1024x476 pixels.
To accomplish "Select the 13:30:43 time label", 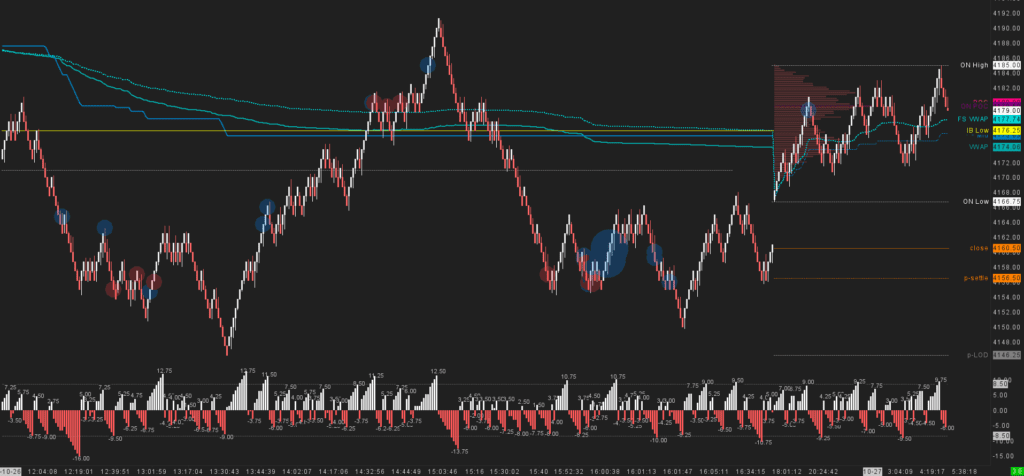I will (227, 471).
